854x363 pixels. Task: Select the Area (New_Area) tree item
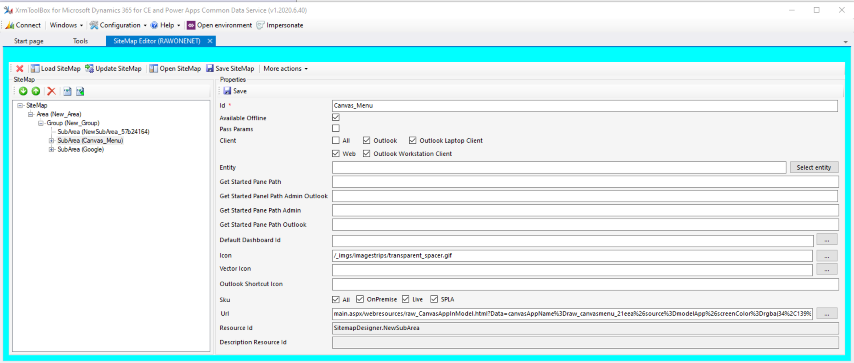[58, 114]
